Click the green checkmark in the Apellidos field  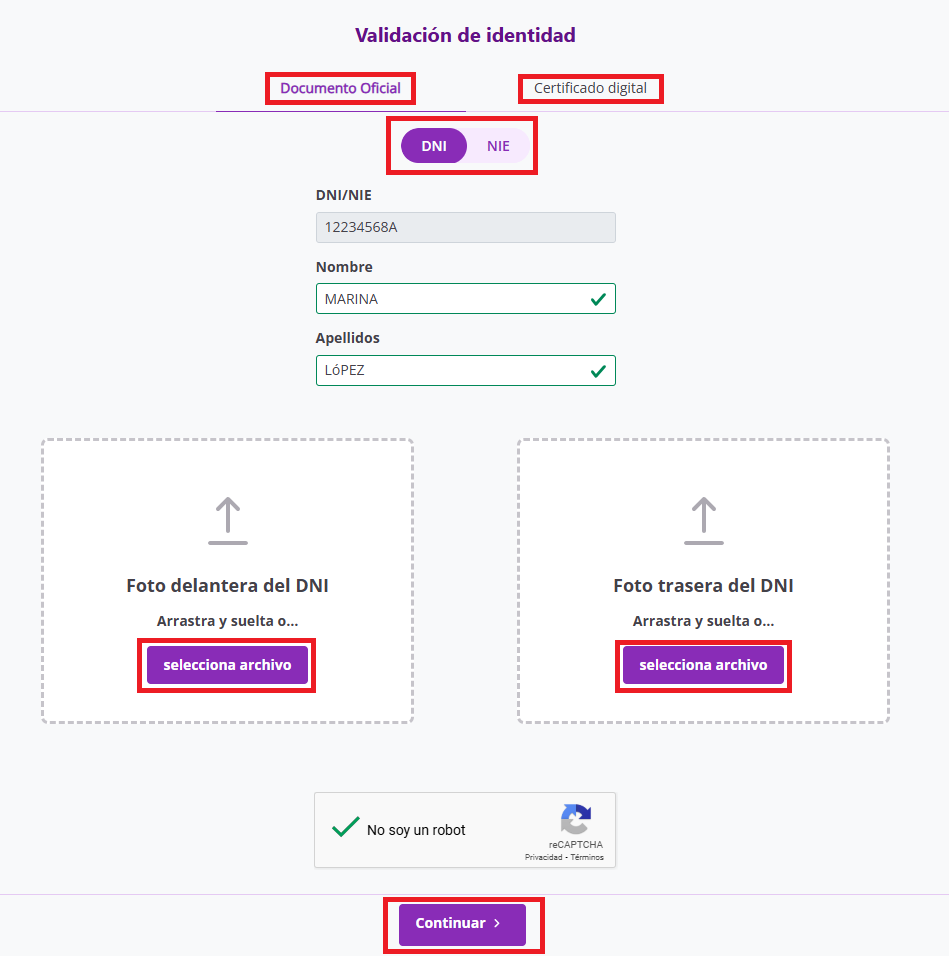point(599,370)
